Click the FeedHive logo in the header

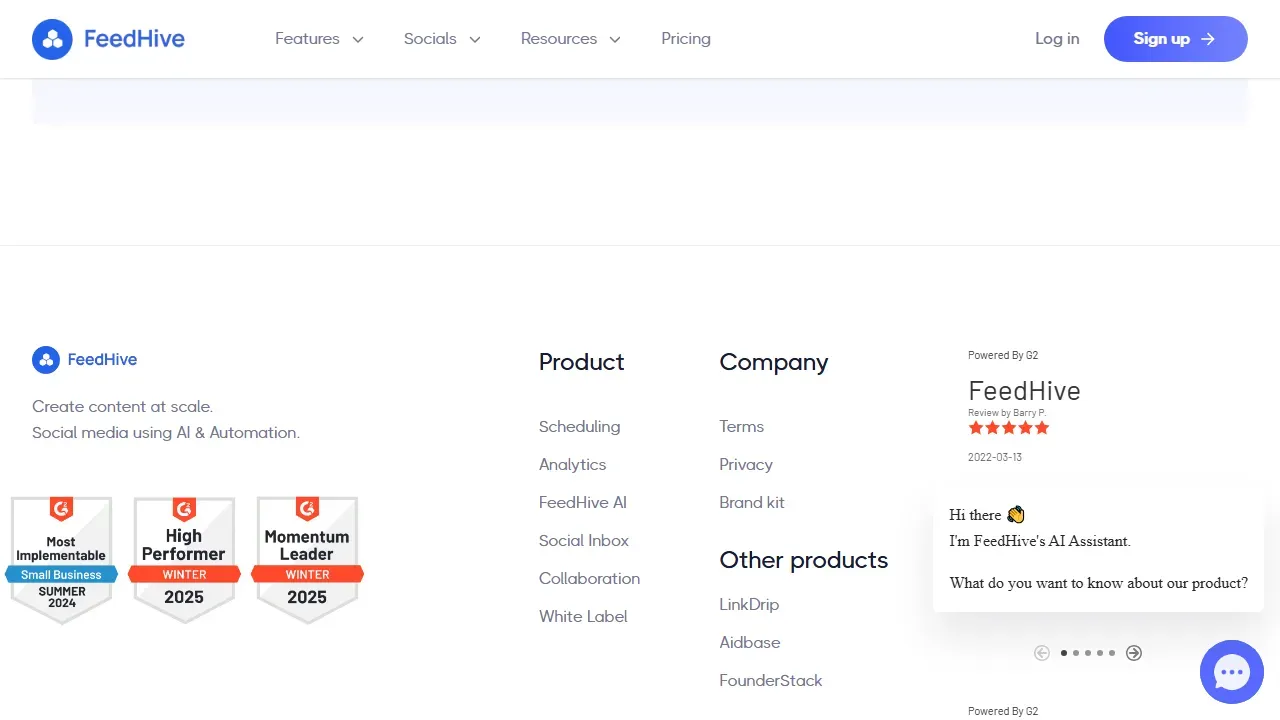(108, 39)
